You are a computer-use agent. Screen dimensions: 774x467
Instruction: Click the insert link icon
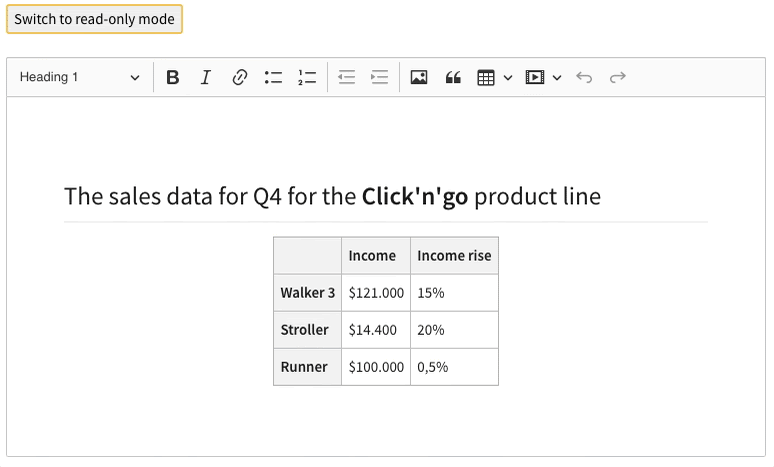(x=240, y=77)
